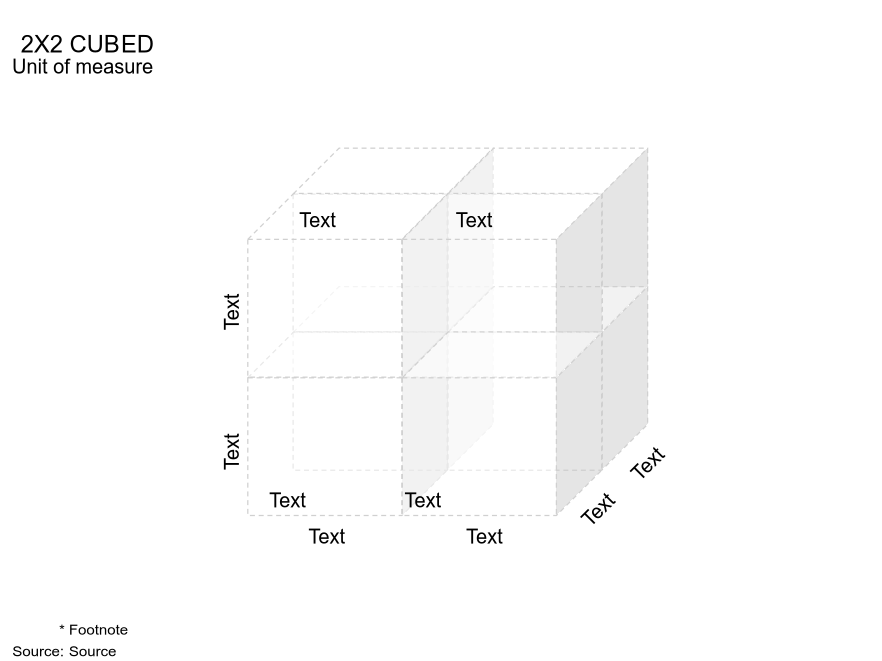Click the front upper-left cell of the cube
This screenshot has width=882, height=661.
coord(325,308)
